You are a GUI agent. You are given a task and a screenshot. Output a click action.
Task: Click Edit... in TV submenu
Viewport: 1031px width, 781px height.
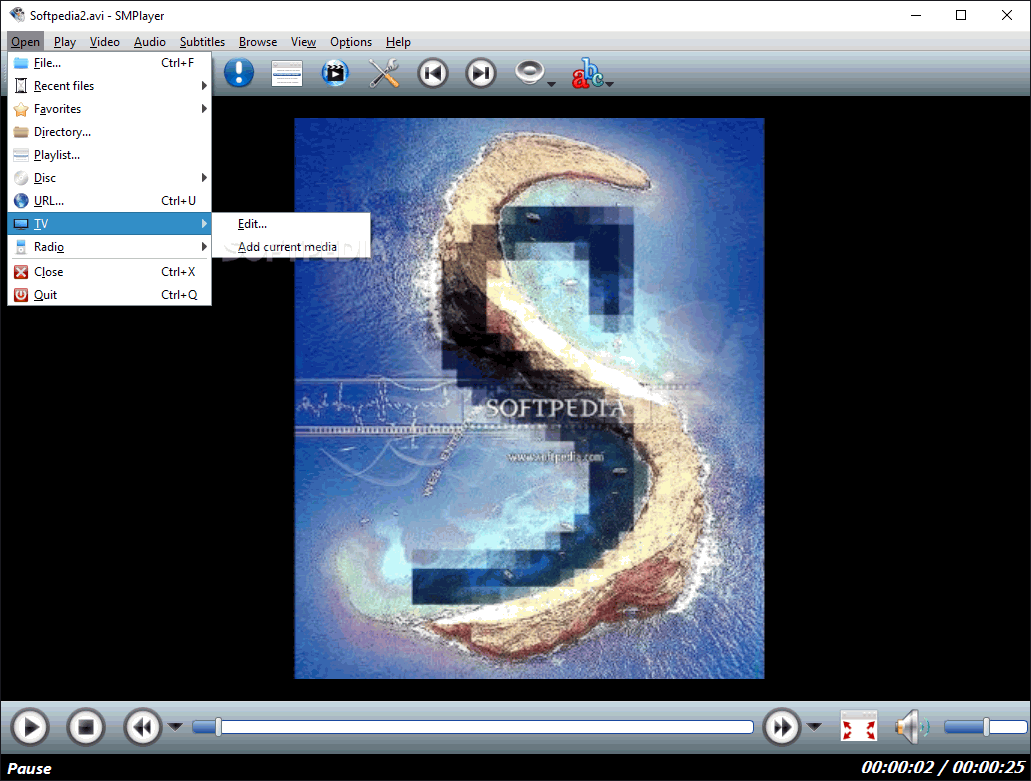(291, 224)
